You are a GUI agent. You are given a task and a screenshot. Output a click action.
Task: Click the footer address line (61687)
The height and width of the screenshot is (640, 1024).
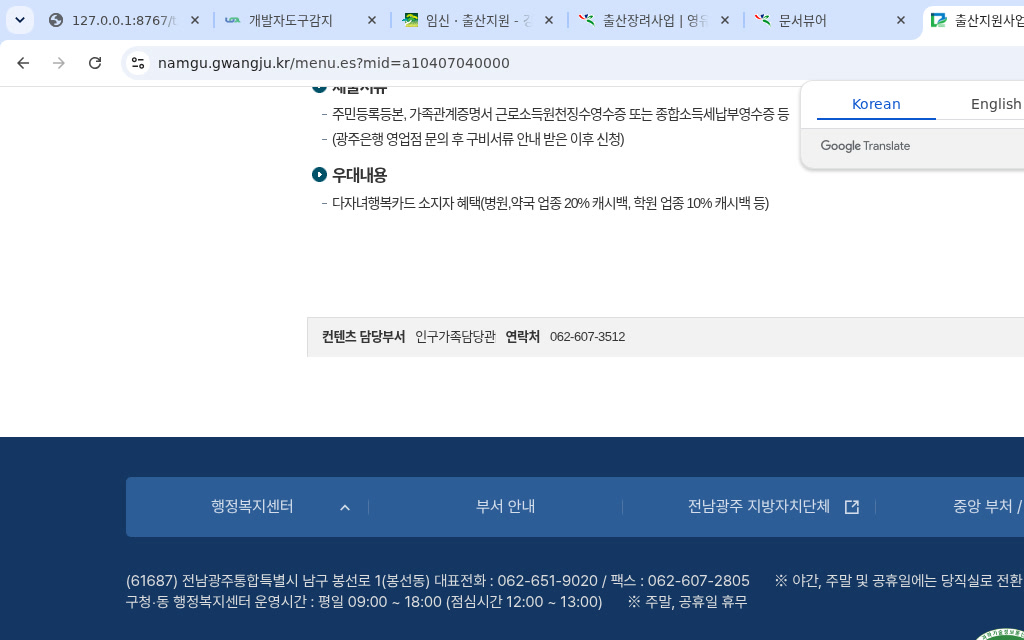438,581
